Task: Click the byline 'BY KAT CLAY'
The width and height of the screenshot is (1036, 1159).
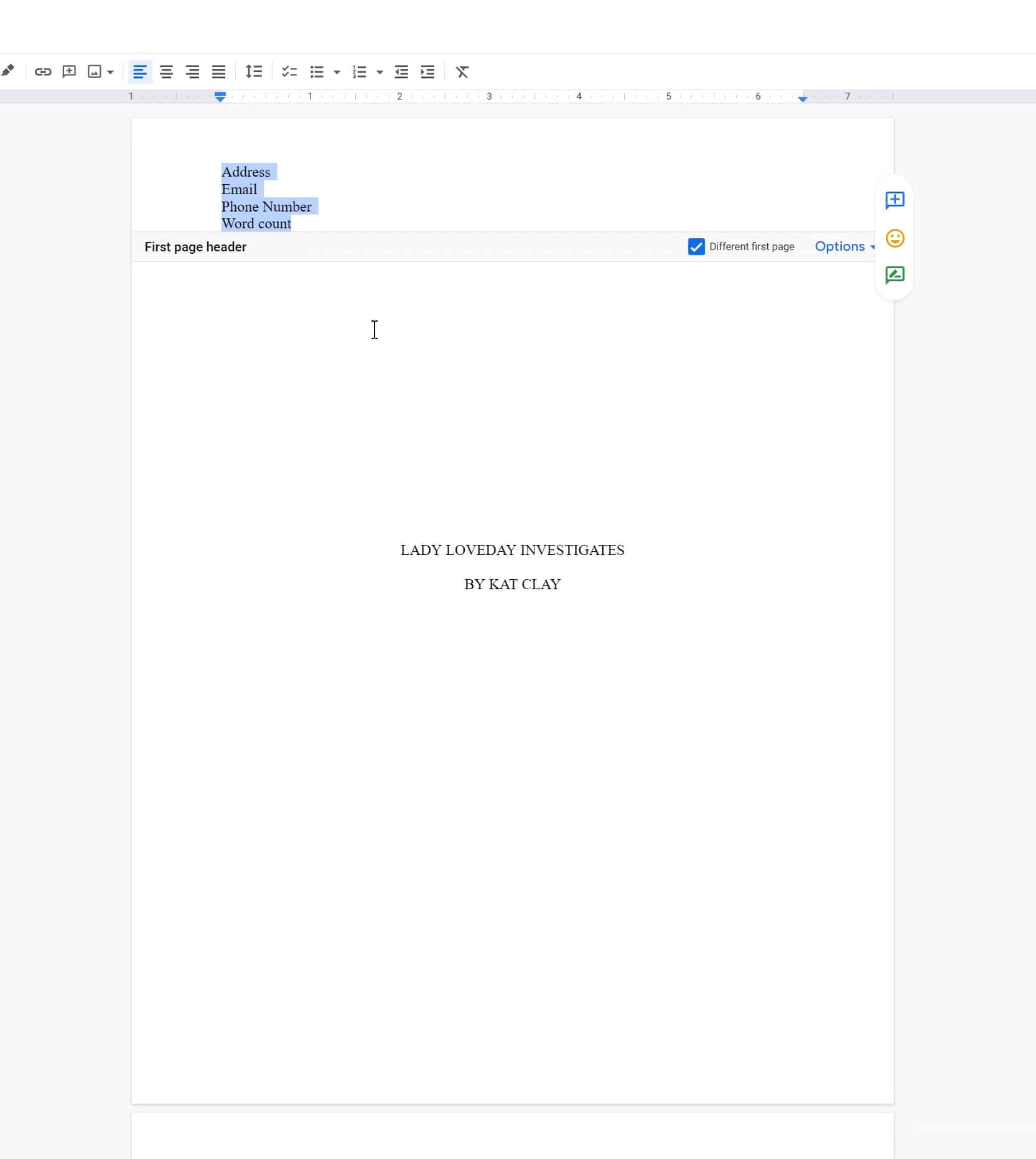Action: click(x=512, y=584)
